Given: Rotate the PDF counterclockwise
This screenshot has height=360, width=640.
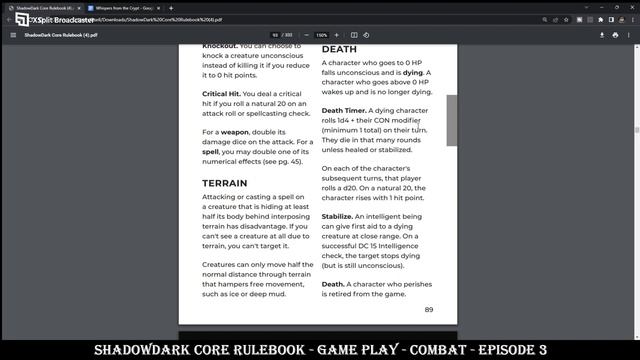Looking at the screenshot, I should coord(366,35).
